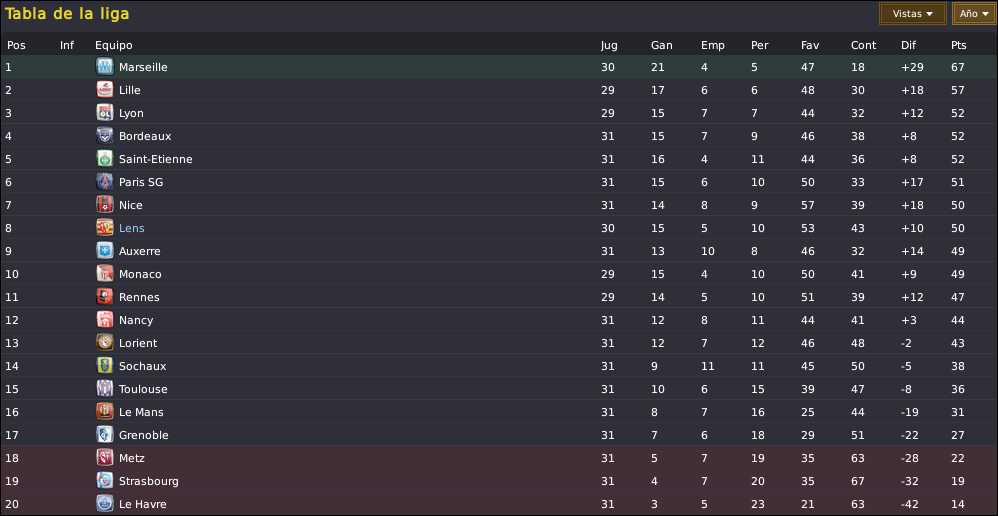Sort standings by Dif column header

click(x=908, y=45)
